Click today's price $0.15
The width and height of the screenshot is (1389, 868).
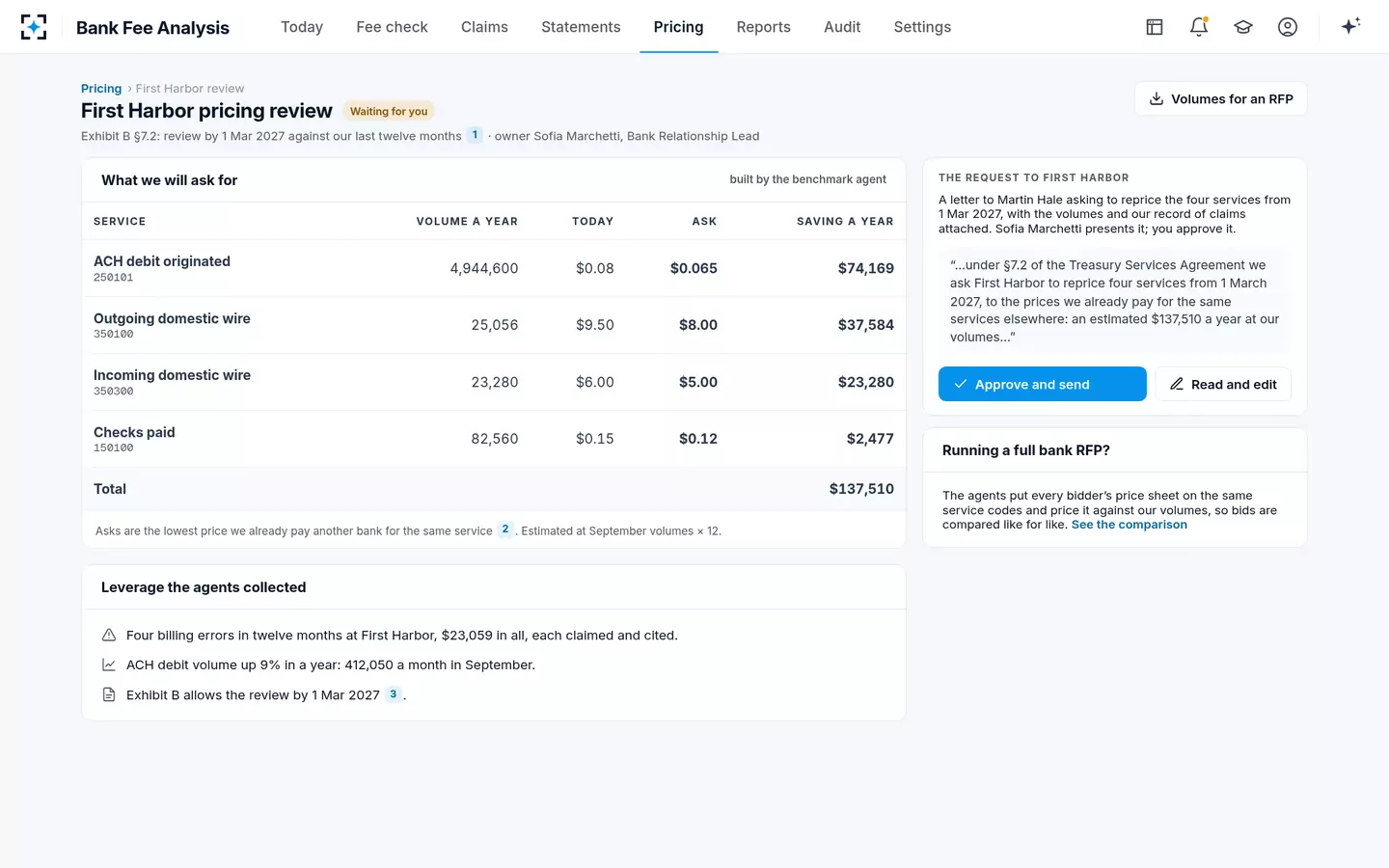(595, 439)
